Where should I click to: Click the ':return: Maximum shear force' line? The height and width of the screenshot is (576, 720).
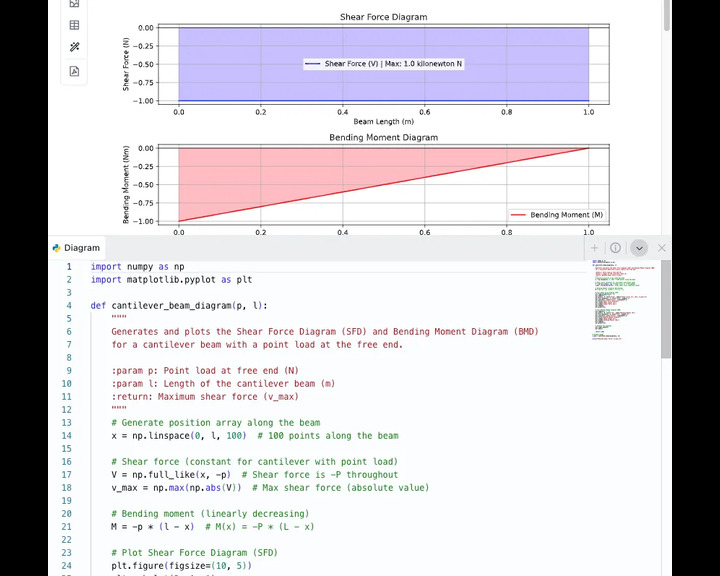205,397
